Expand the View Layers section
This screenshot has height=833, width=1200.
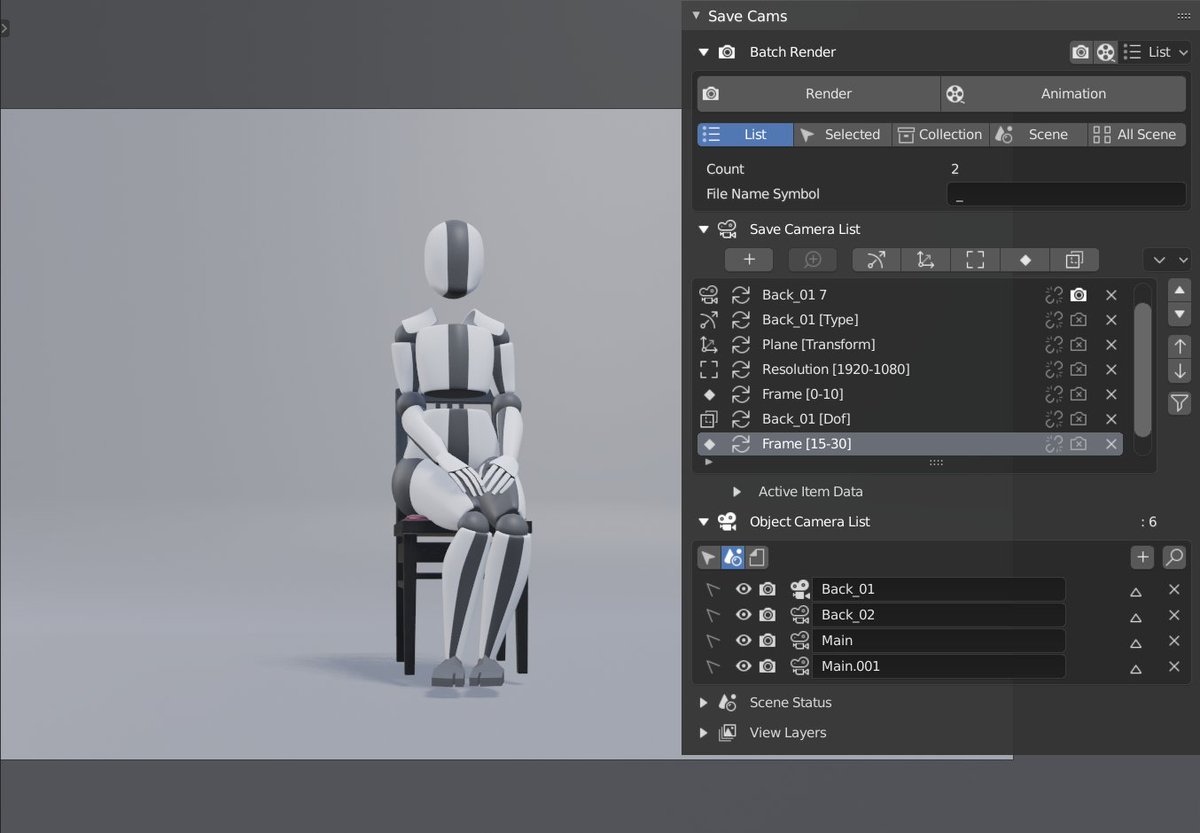point(704,733)
